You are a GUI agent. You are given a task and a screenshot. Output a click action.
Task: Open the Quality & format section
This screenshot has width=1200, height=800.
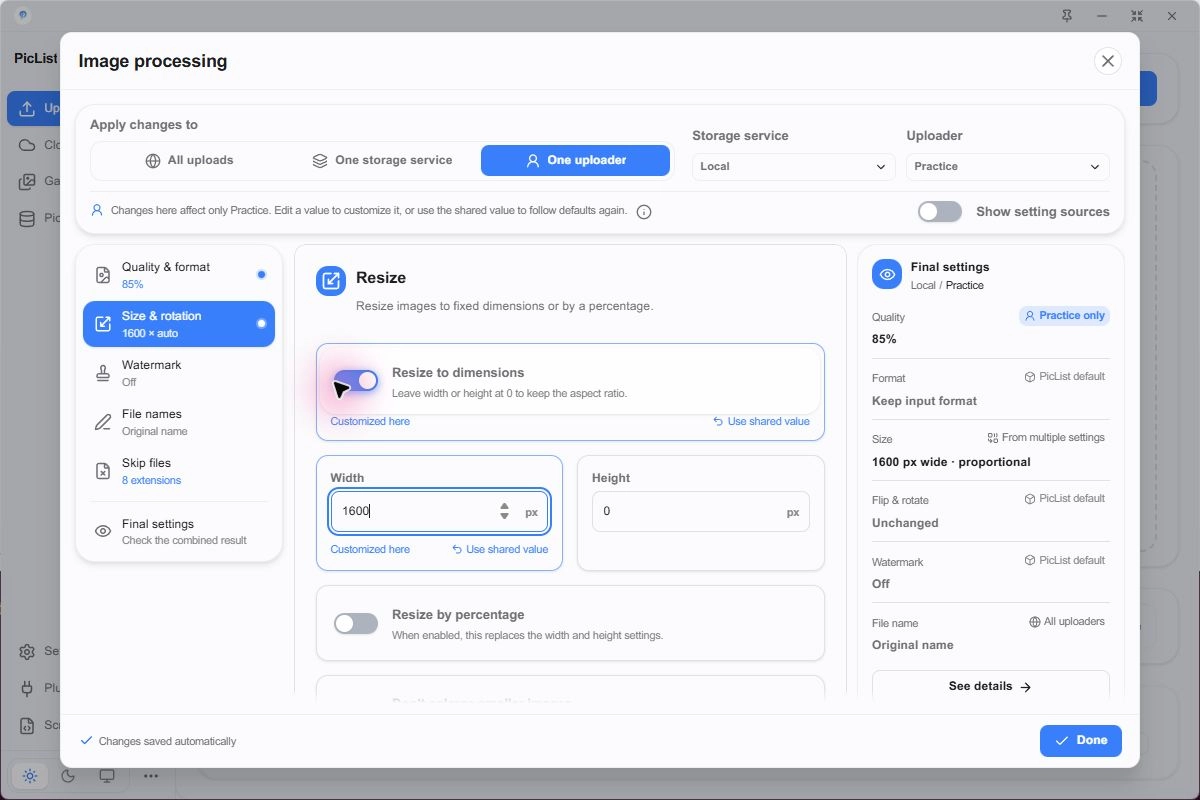click(179, 275)
